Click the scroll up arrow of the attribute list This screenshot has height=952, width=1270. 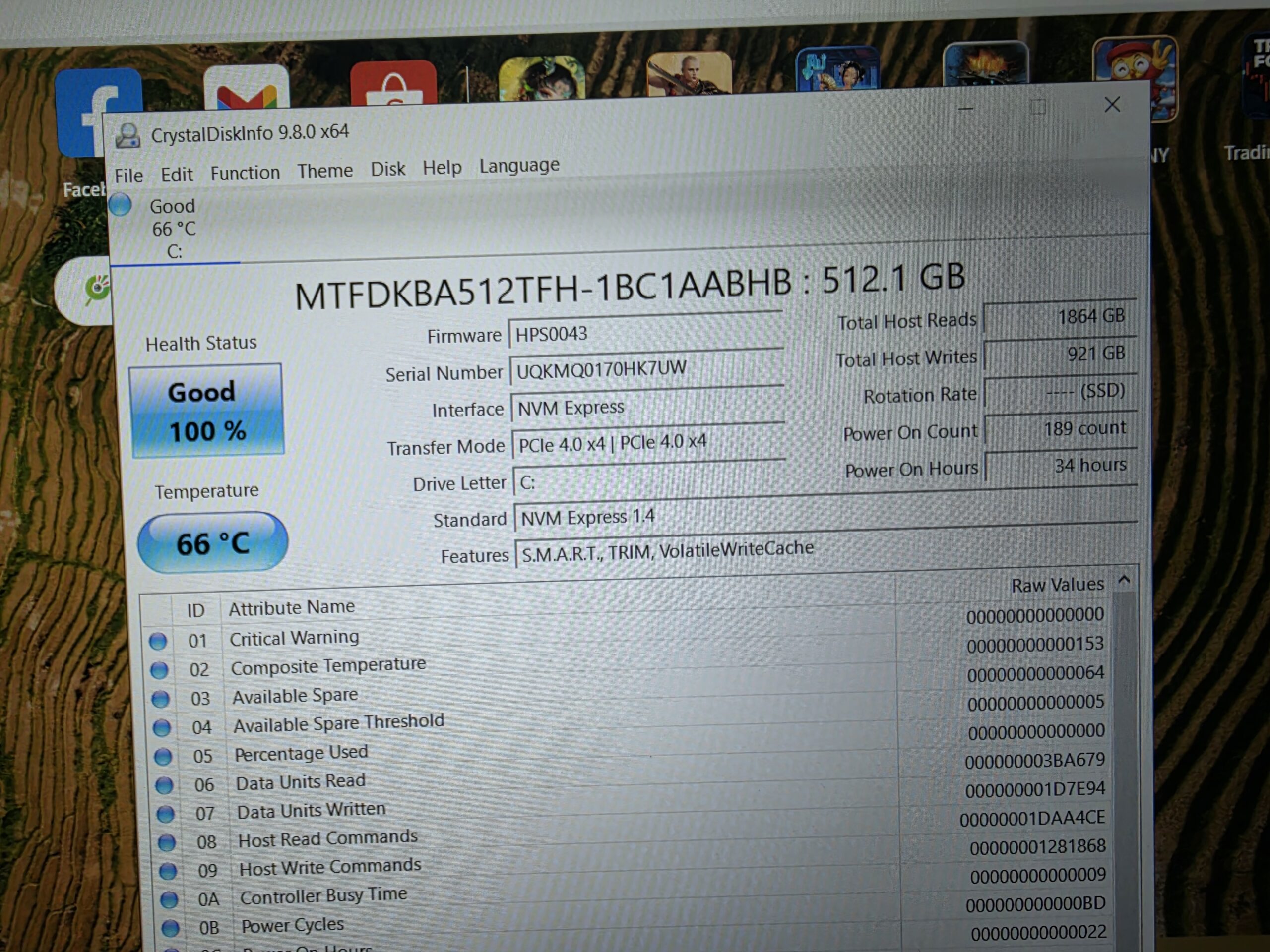coord(1124,580)
